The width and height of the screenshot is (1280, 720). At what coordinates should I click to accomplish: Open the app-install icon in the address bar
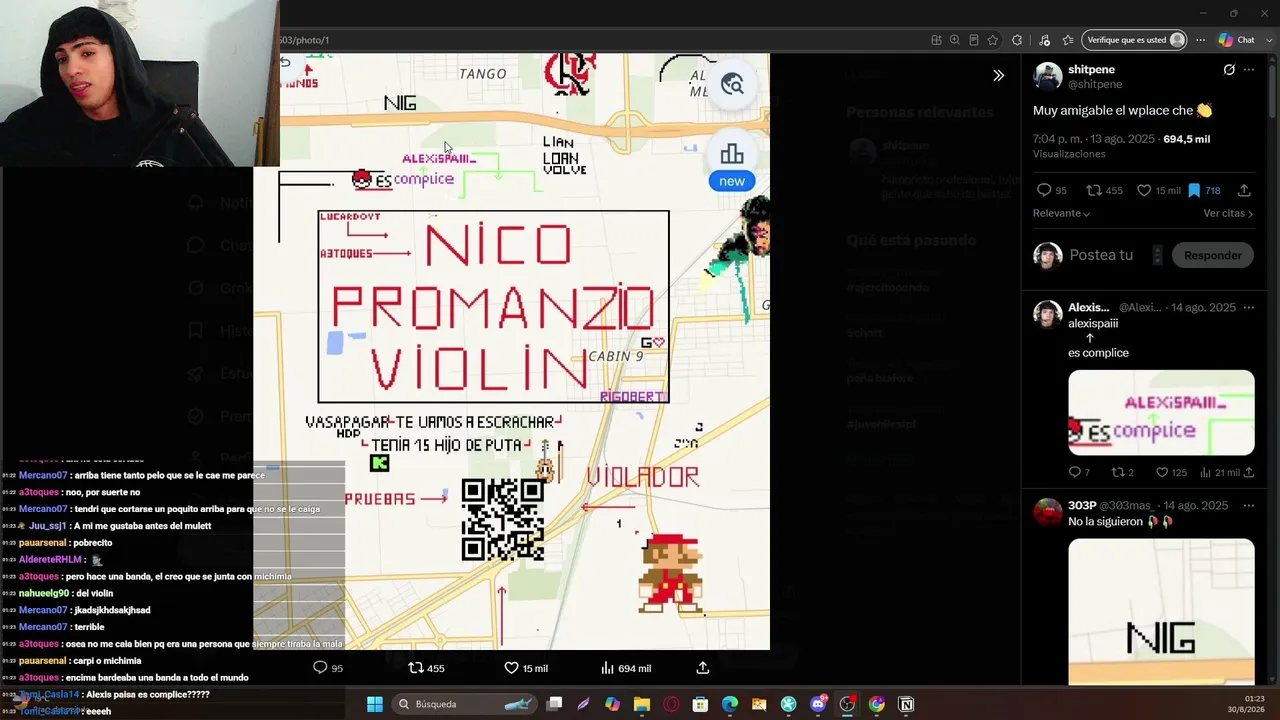[x=936, y=40]
